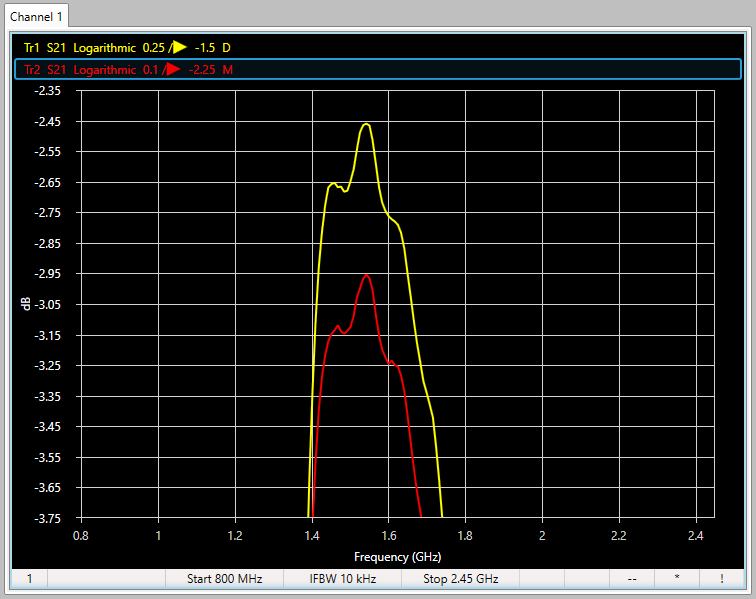756x599 pixels.
Task: Click the Tr2 reference value -2.25
Action: point(204,69)
